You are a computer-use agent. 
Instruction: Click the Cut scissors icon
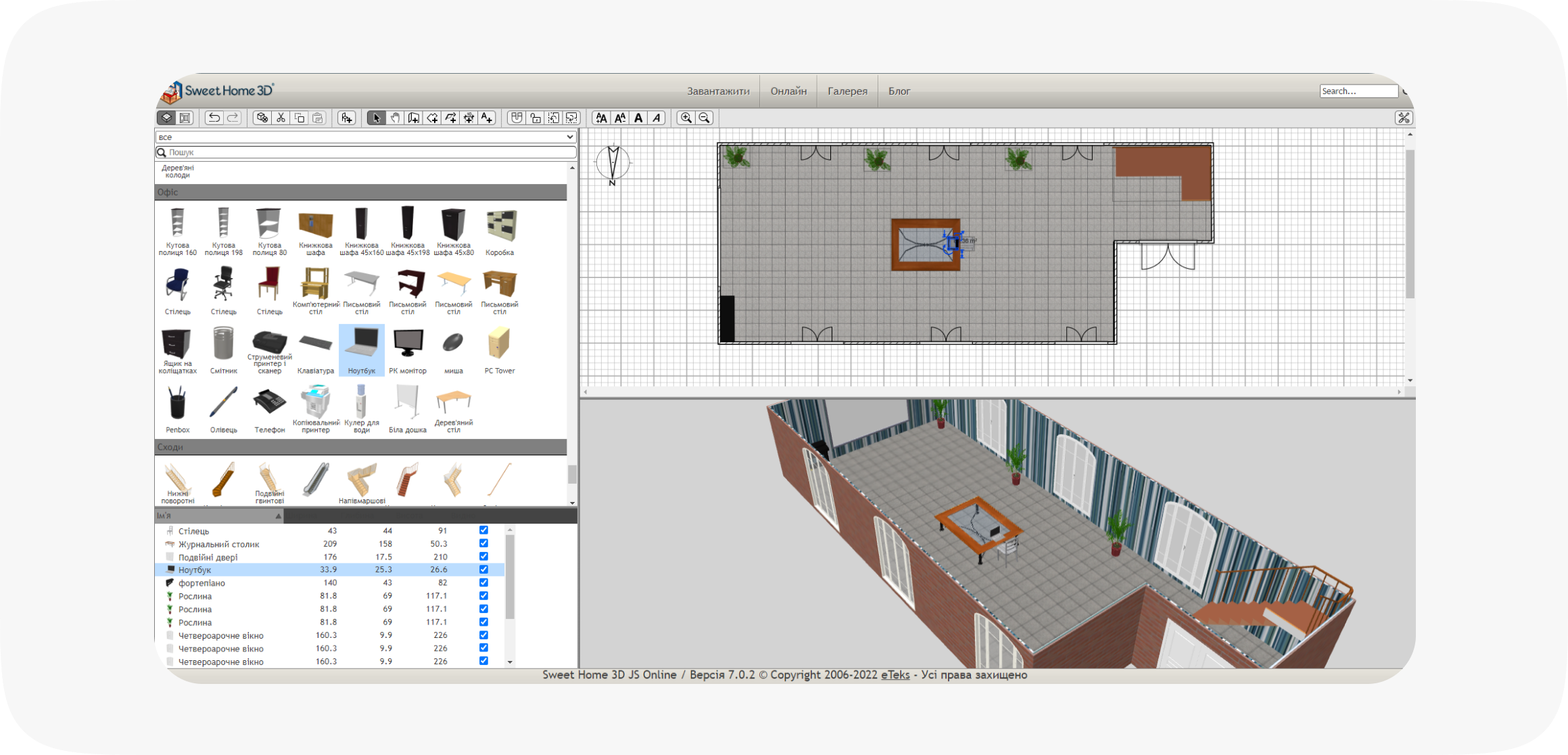tap(281, 118)
